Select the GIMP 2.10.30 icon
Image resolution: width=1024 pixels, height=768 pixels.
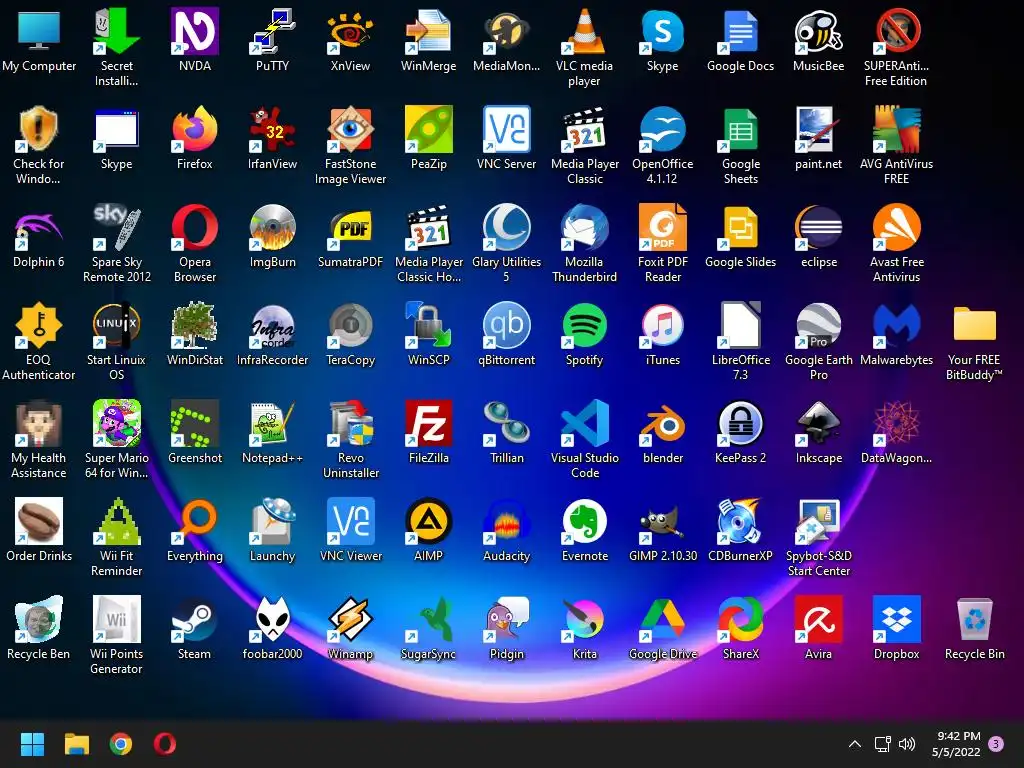point(662,521)
